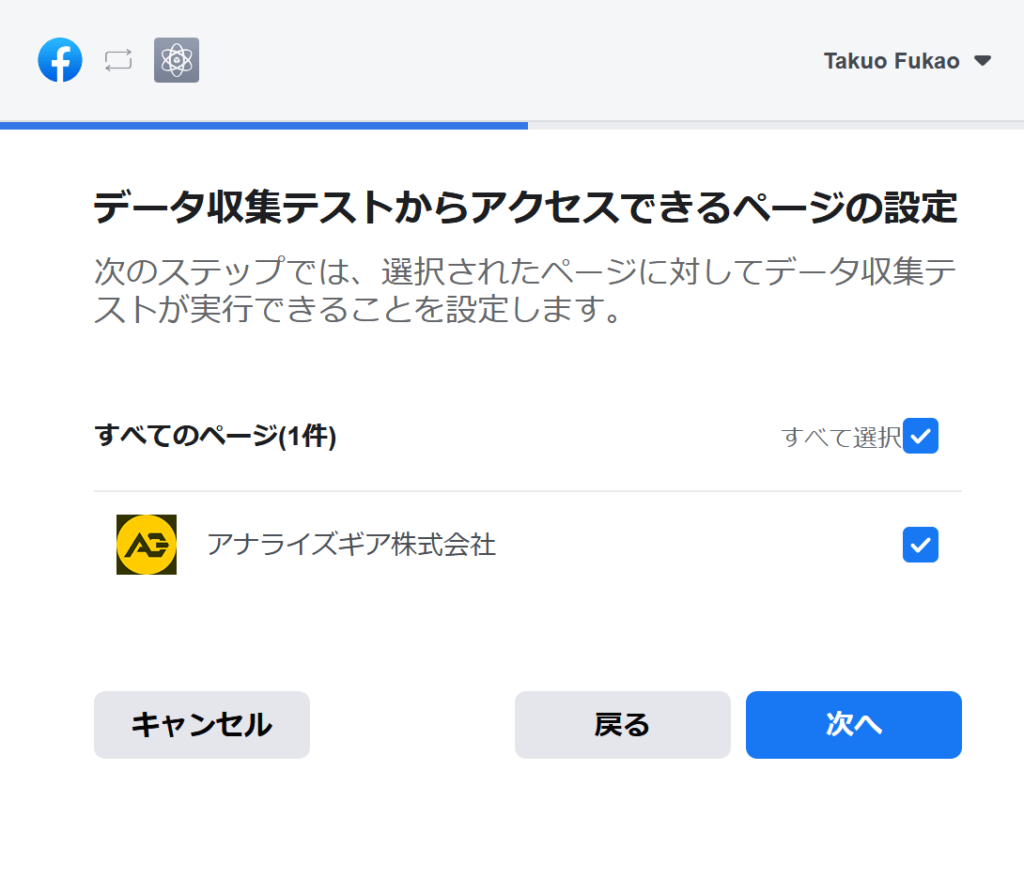Click the すべて選択 label text

point(841,437)
